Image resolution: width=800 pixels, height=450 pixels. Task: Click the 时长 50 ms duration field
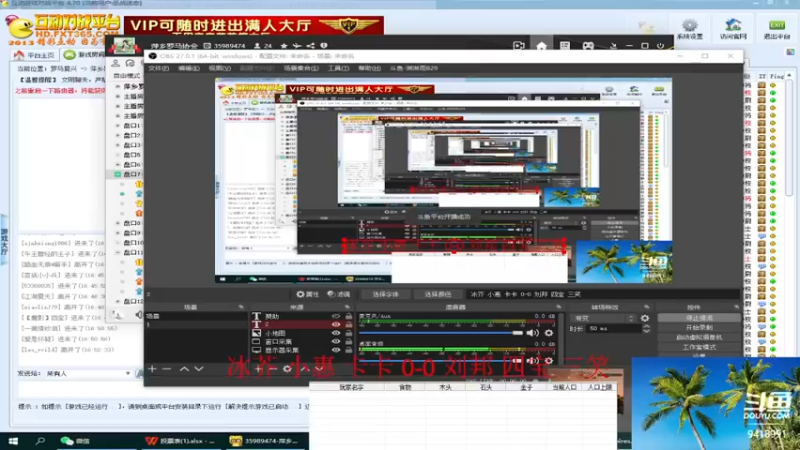coord(613,329)
